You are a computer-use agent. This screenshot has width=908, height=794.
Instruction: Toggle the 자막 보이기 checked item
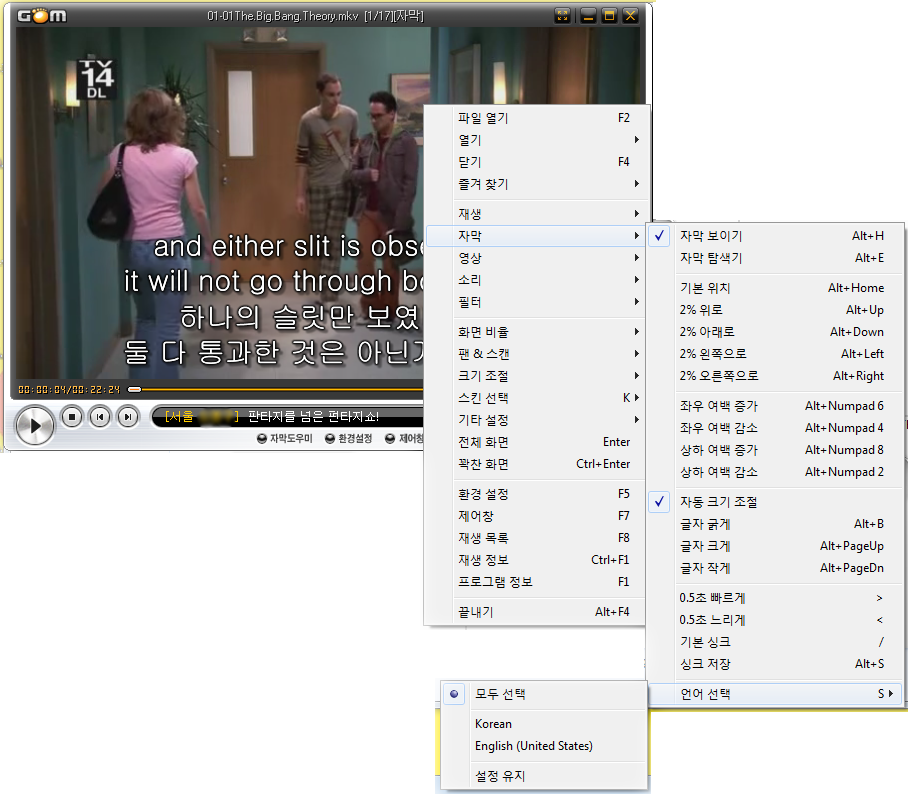[x=775, y=236]
